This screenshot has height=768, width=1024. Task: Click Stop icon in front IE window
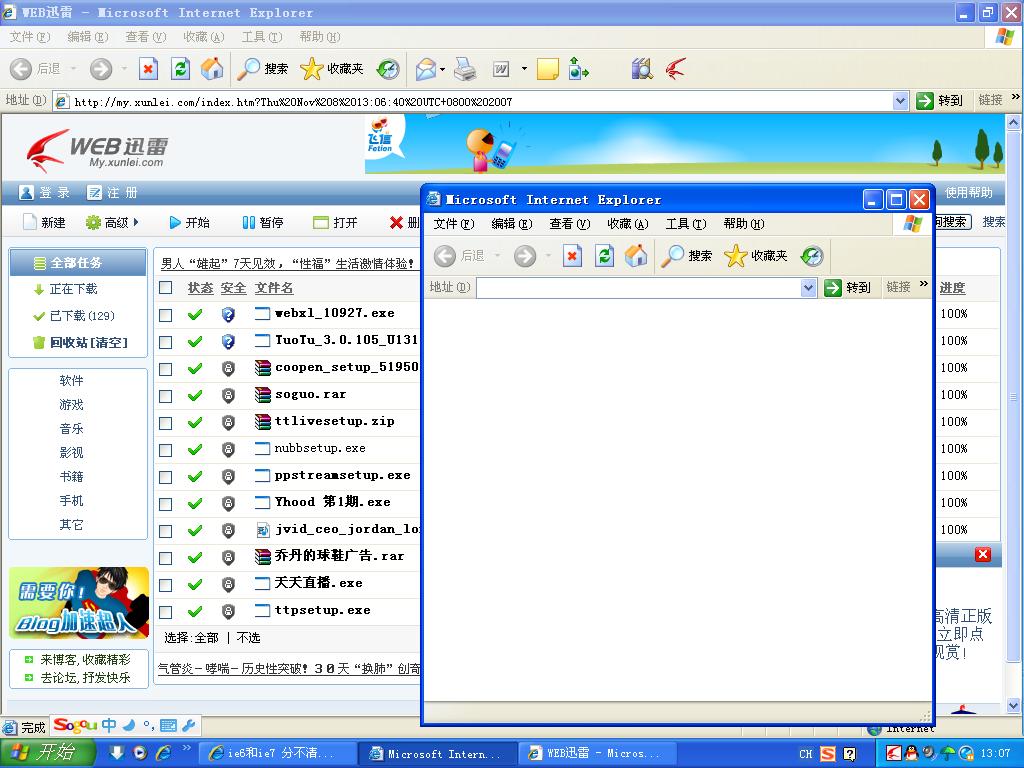coord(572,256)
